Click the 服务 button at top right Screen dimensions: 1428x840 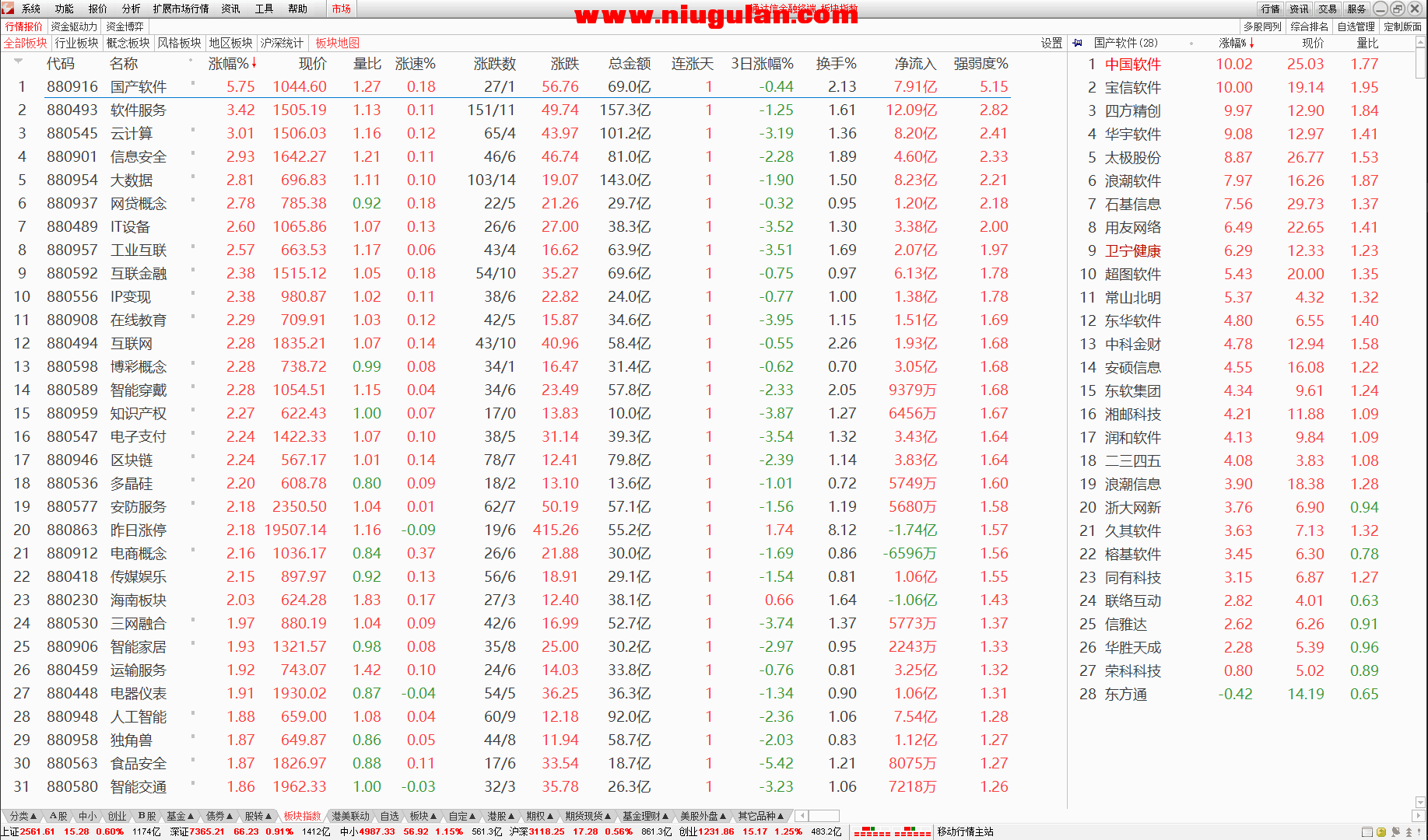tap(1356, 9)
